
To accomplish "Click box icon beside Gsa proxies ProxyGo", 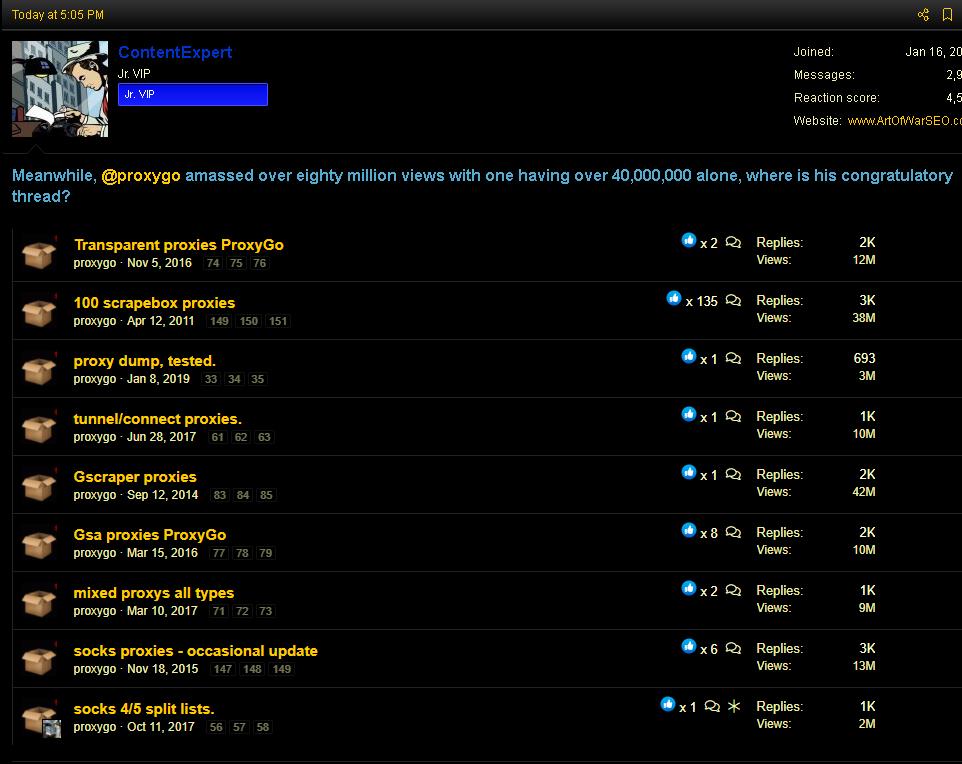I will coord(39,544).
